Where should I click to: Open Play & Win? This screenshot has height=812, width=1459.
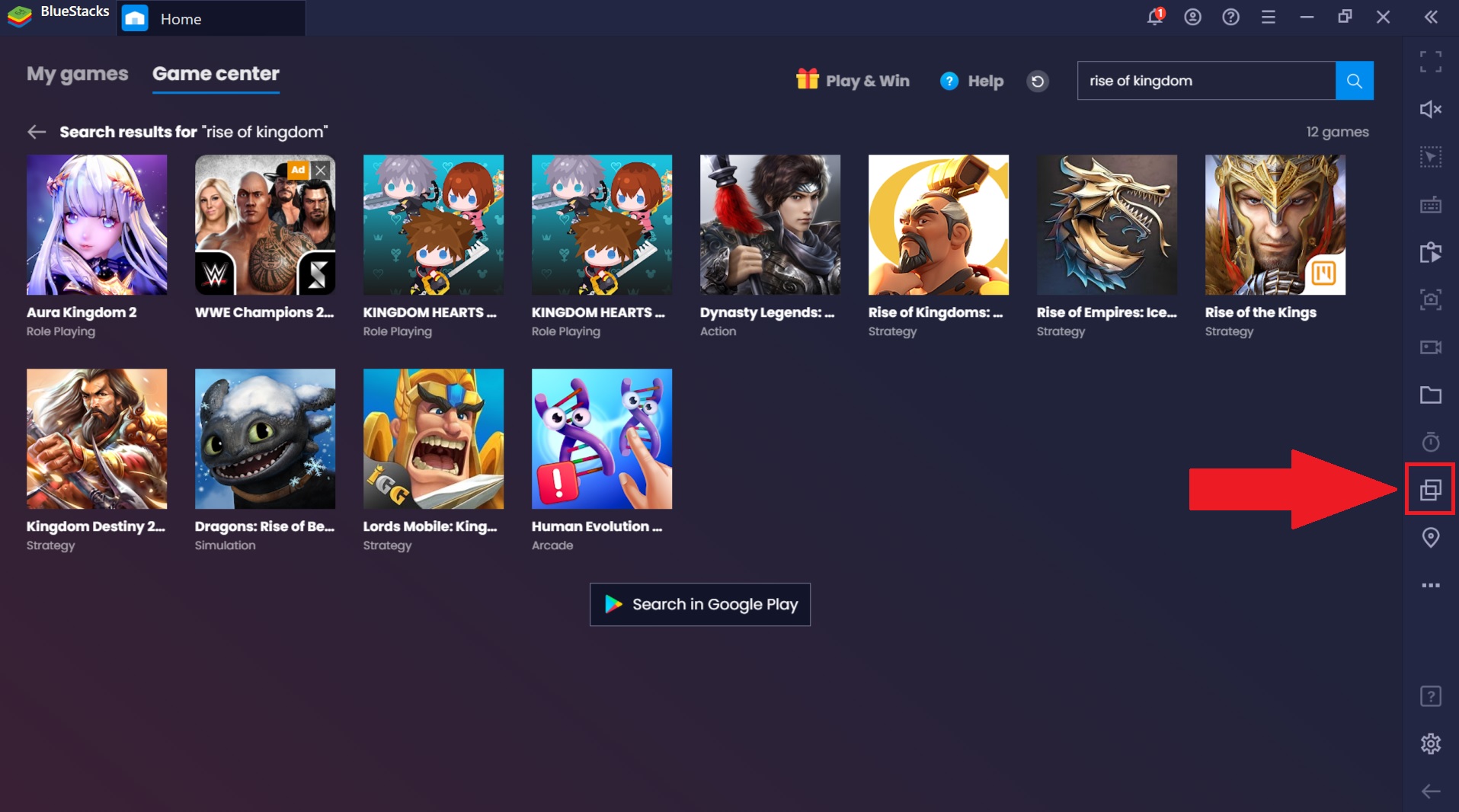point(853,81)
